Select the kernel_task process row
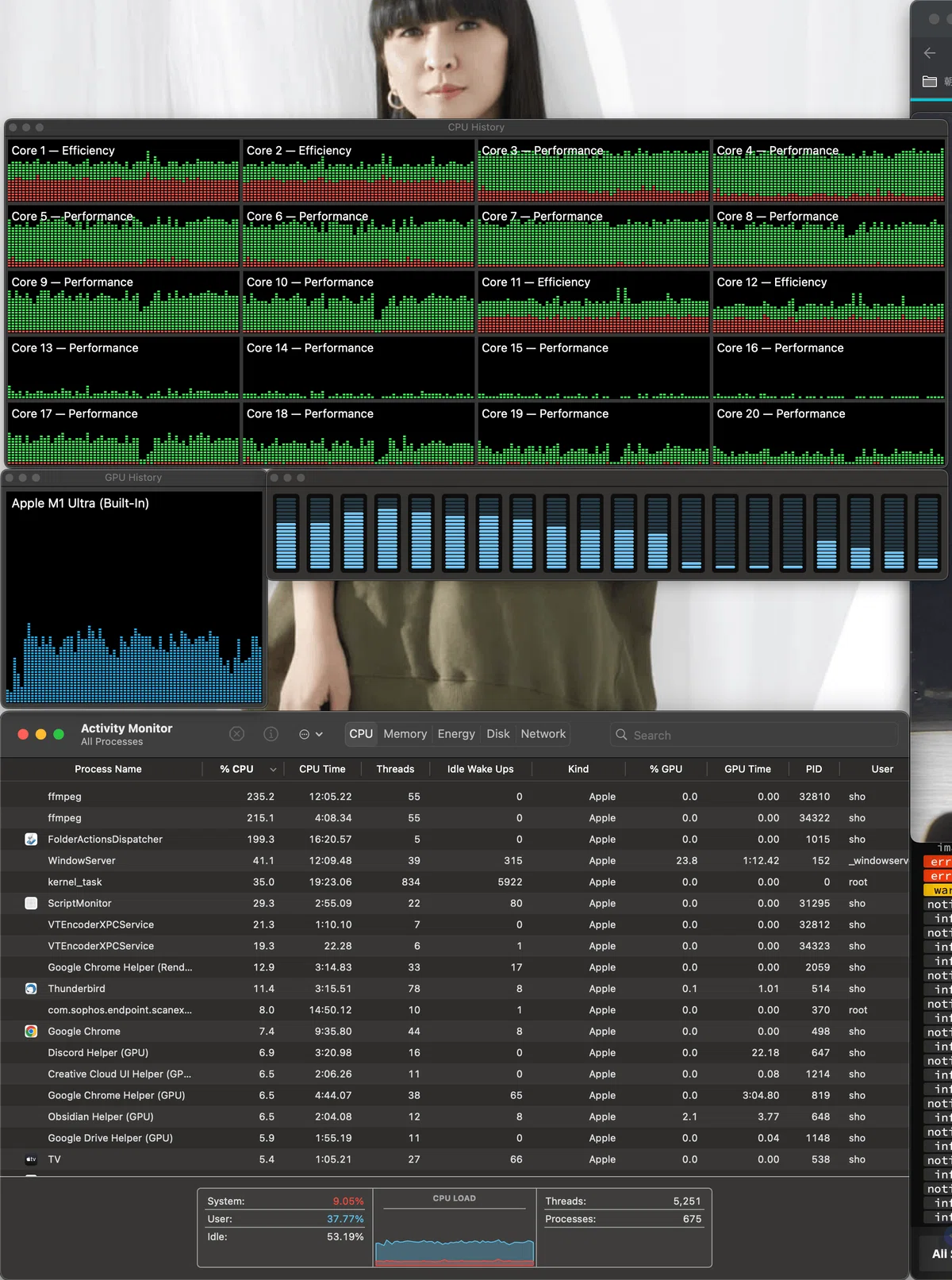Image resolution: width=952 pixels, height=1280 pixels. pos(455,882)
